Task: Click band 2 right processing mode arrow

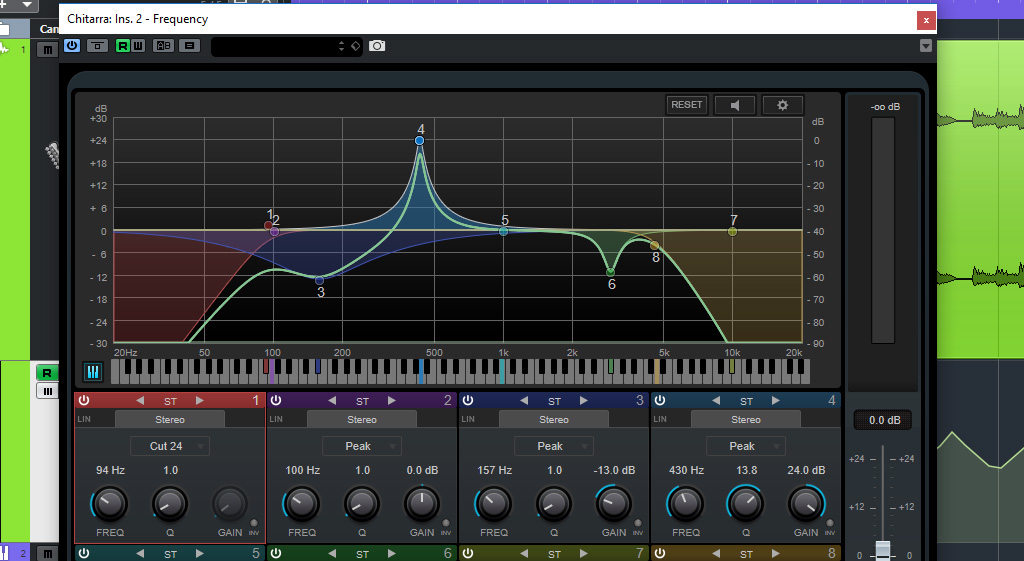Action: [x=392, y=400]
